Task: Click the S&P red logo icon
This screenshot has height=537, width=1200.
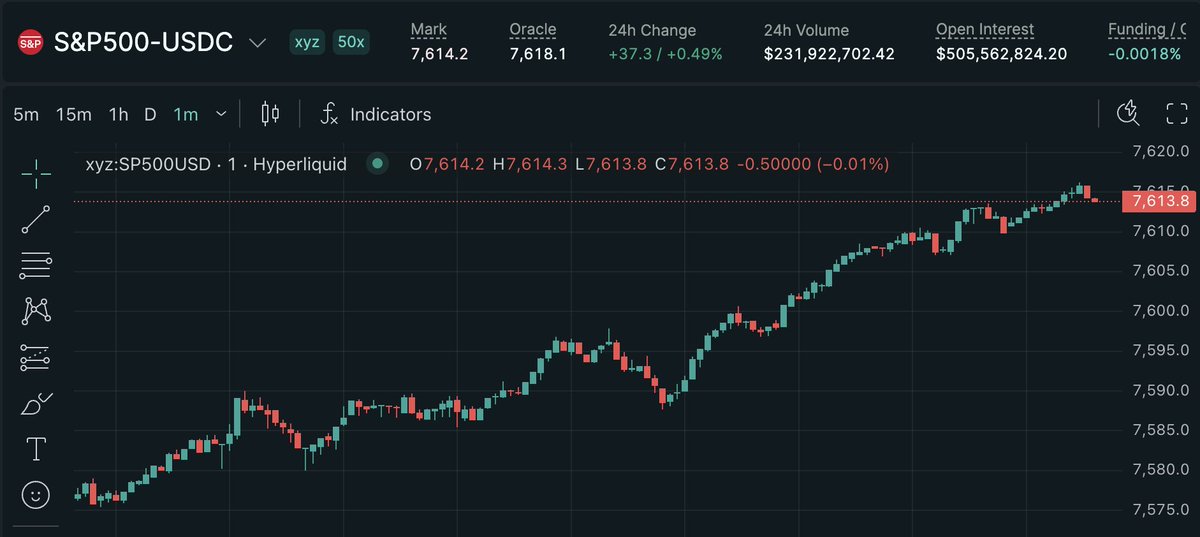Action: [31, 43]
